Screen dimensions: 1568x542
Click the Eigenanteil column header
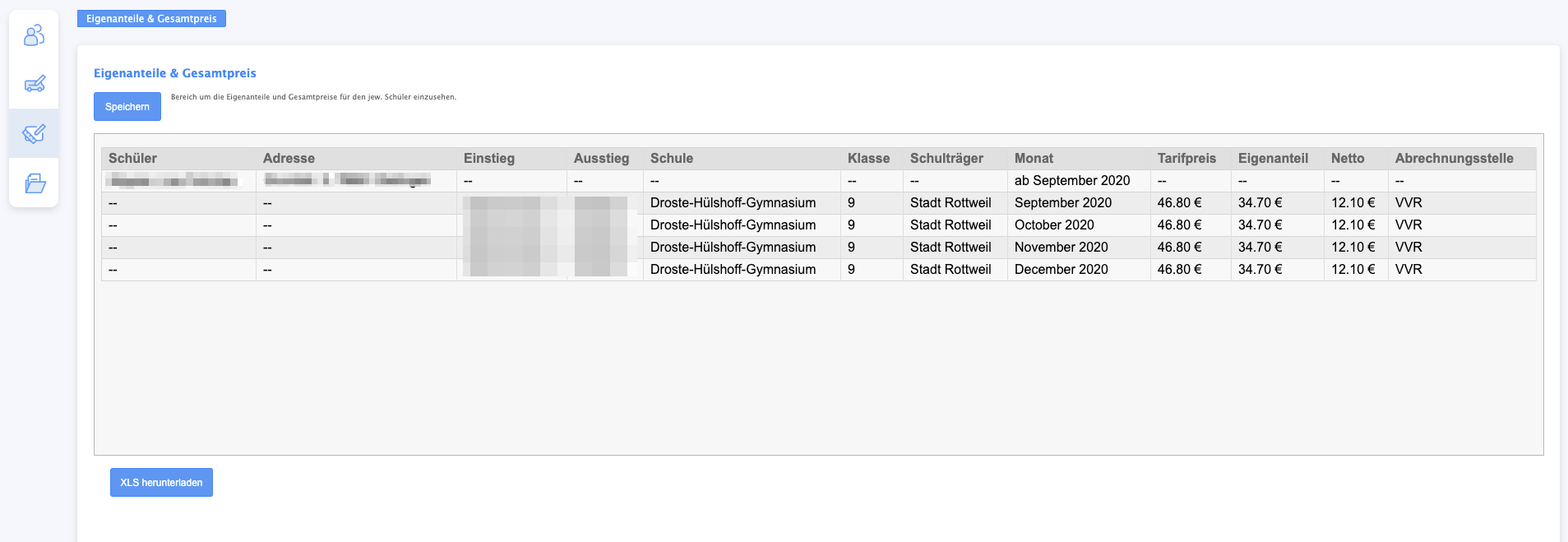pos(1273,158)
